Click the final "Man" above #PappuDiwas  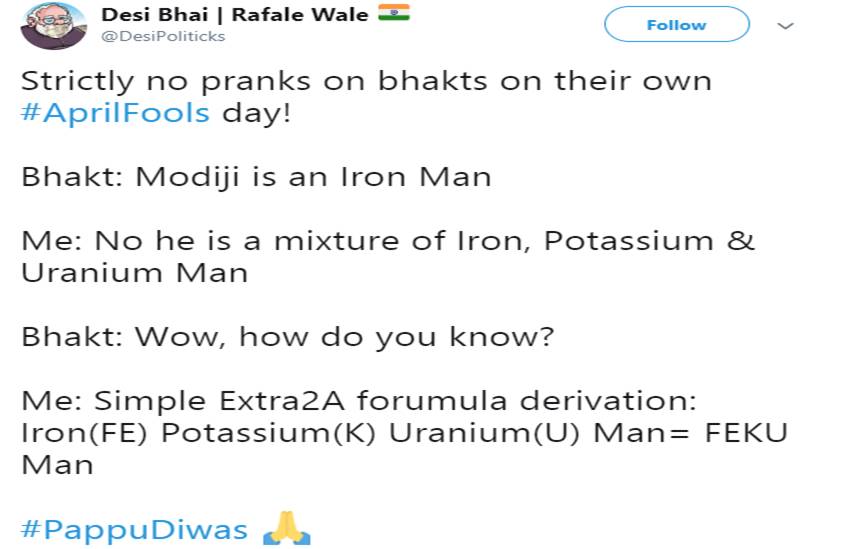tap(57, 465)
